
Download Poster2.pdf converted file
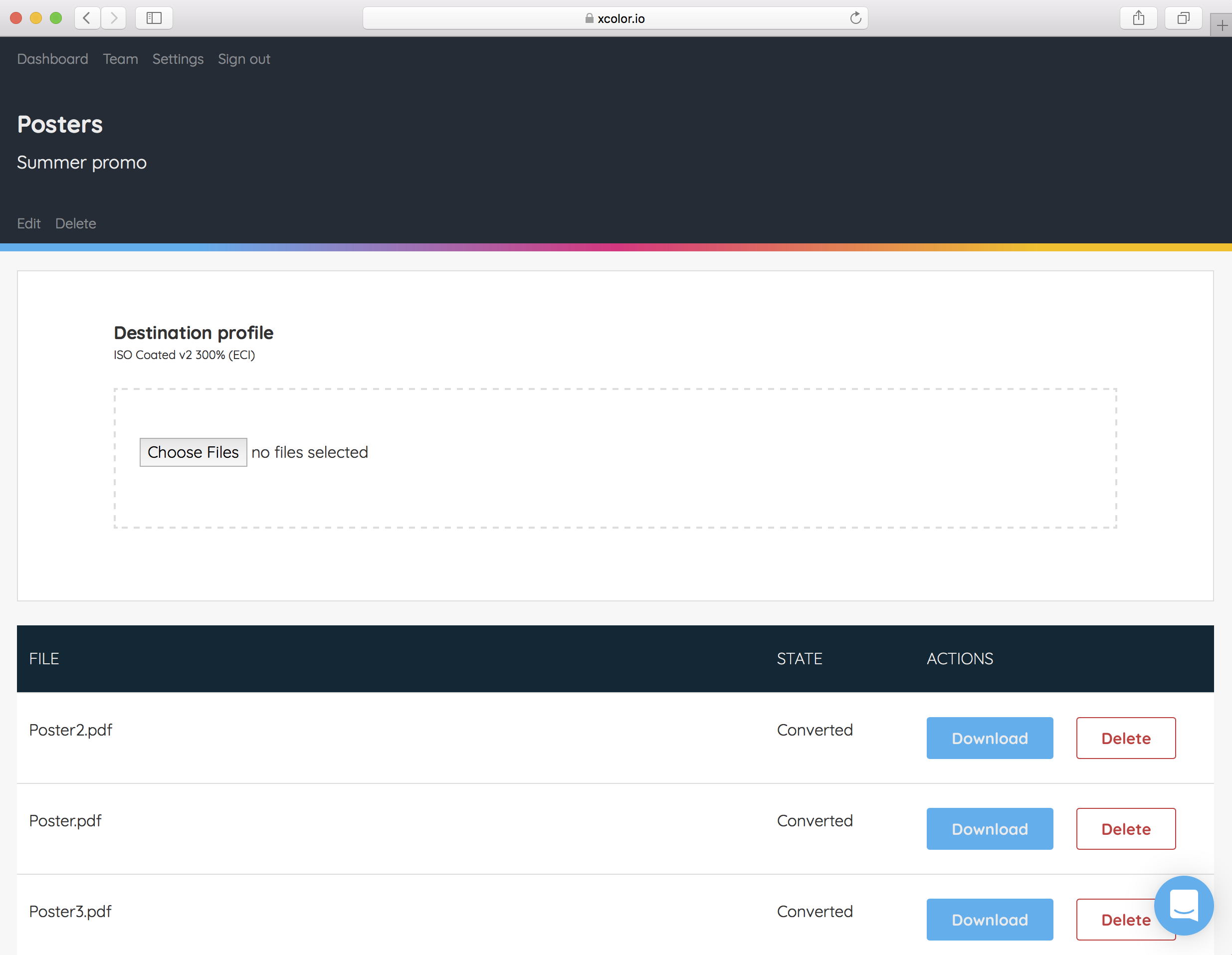click(989, 738)
